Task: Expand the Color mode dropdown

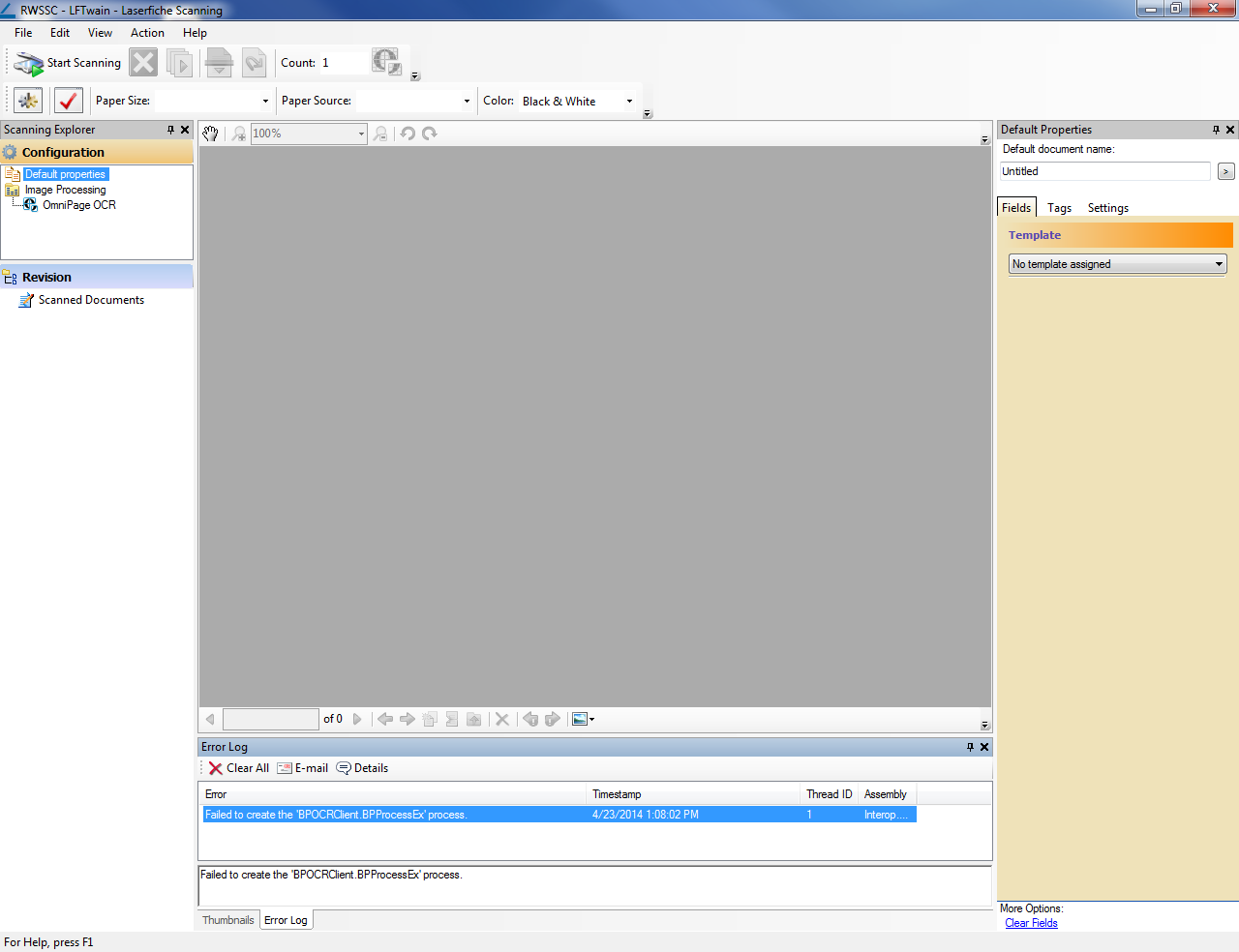Action: [x=629, y=101]
